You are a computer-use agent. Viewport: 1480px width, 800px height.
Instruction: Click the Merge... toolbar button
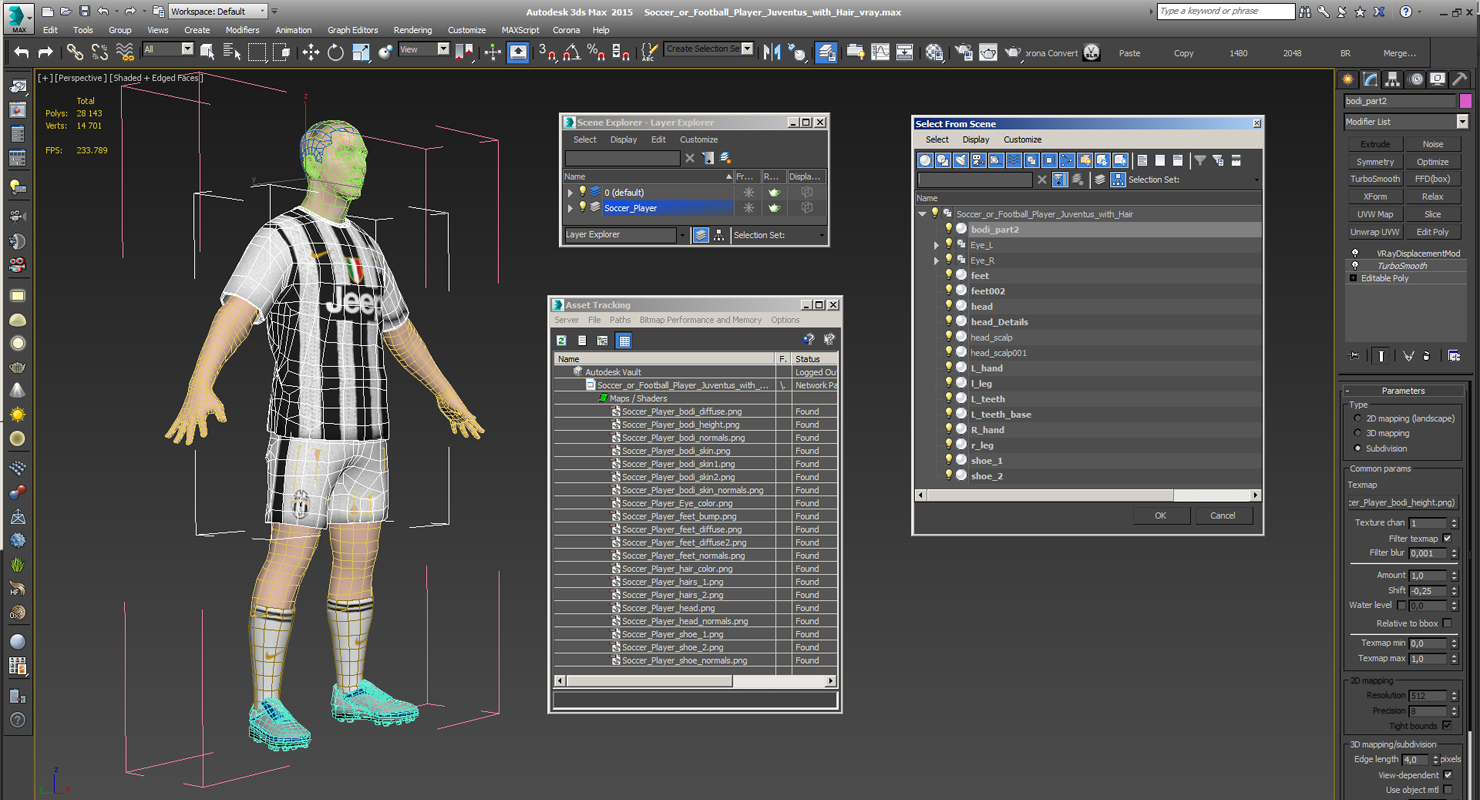click(x=1399, y=53)
